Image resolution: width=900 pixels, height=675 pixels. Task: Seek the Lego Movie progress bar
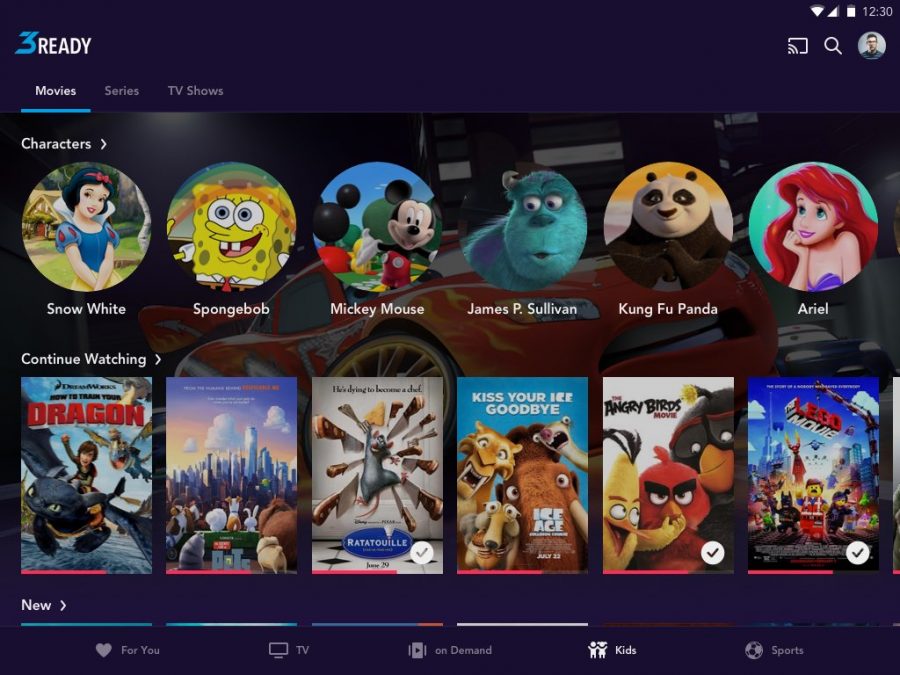(813, 572)
